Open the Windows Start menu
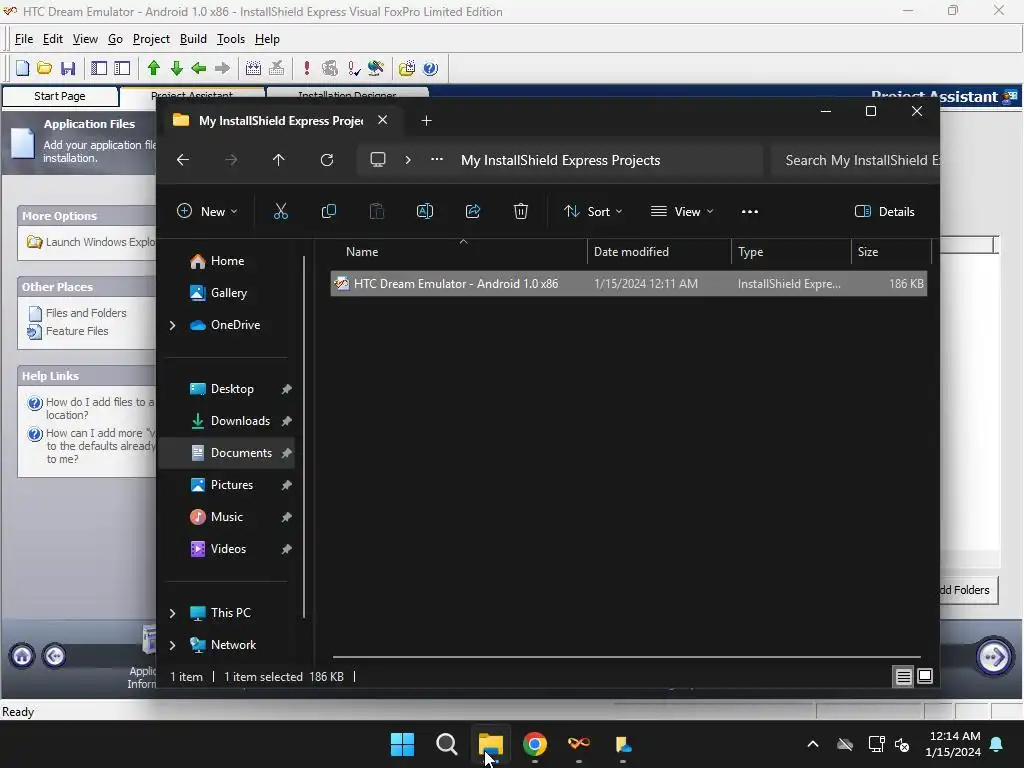The width and height of the screenshot is (1024, 768). 402,744
